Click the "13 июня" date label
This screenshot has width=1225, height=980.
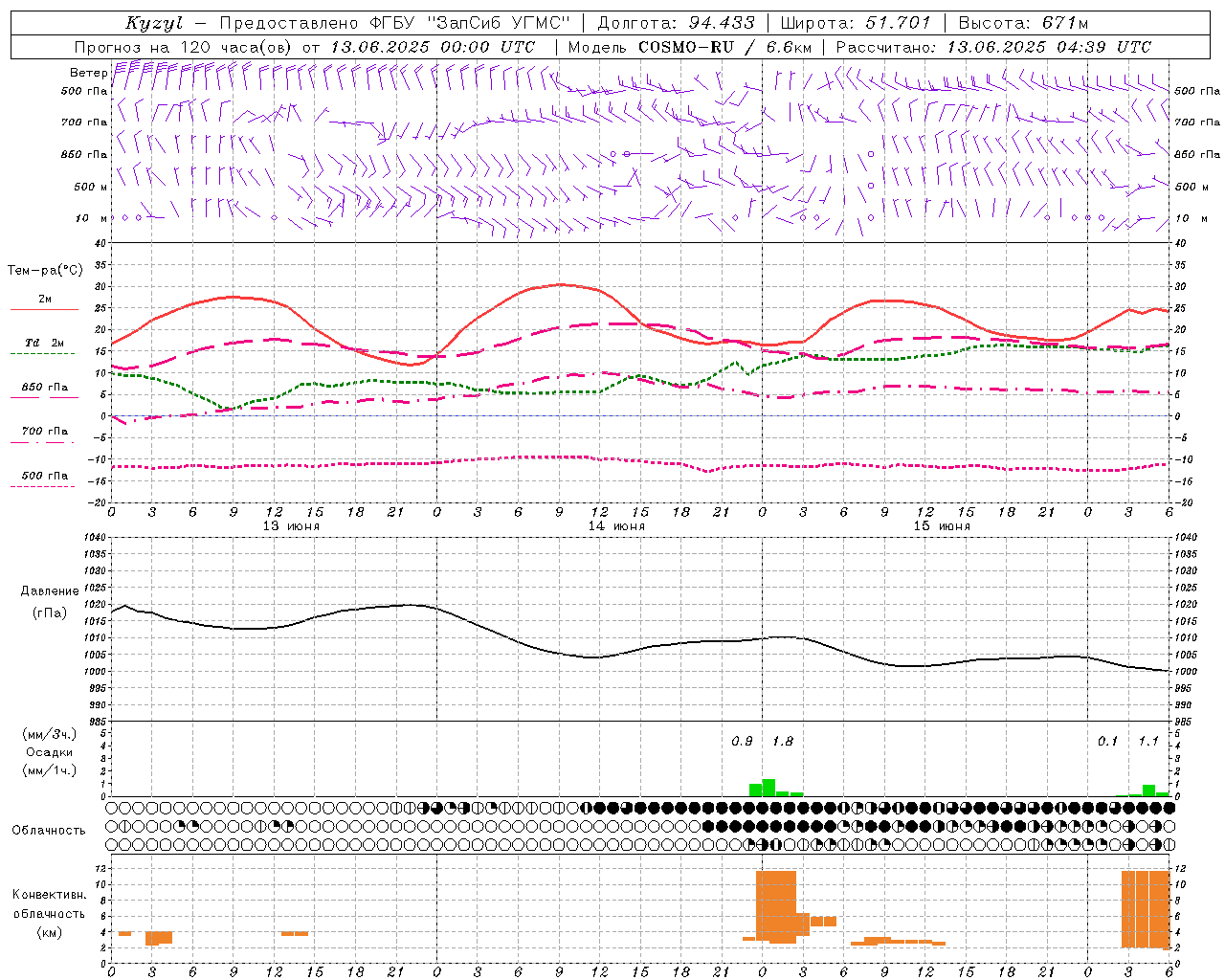(x=292, y=526)
